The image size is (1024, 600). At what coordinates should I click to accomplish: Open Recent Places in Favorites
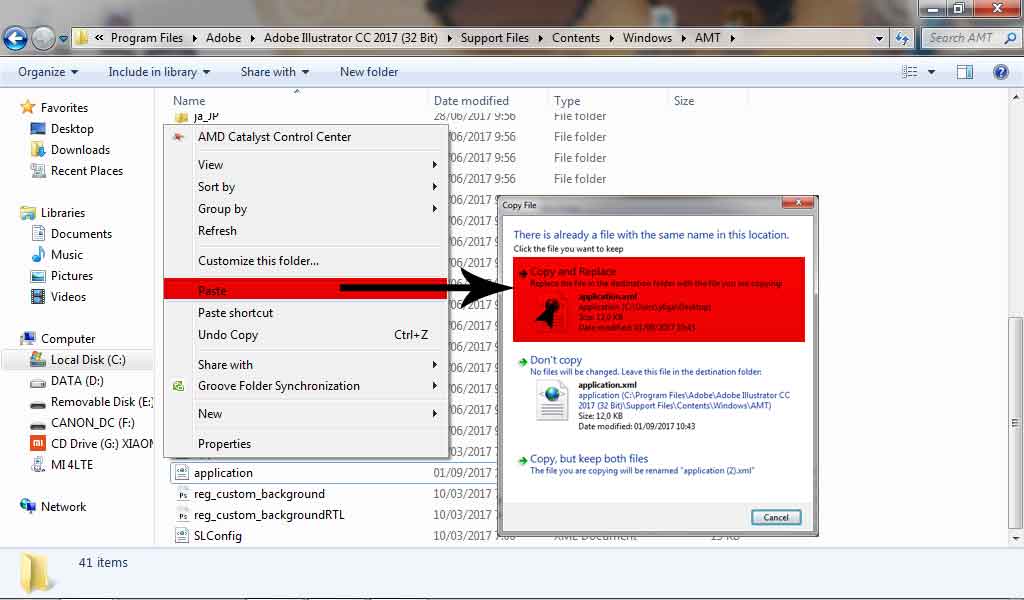coord(87,170)
